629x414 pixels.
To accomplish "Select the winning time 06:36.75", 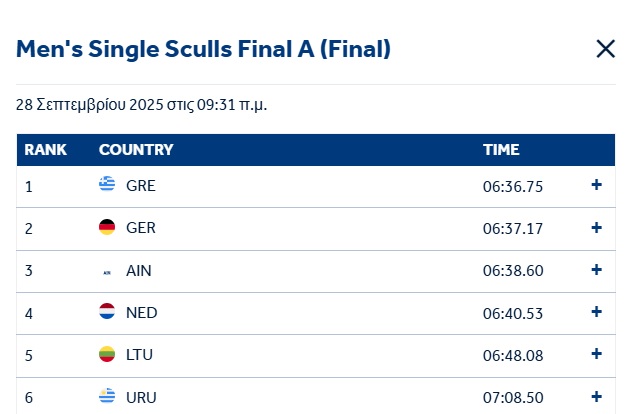I will [513, 185].
